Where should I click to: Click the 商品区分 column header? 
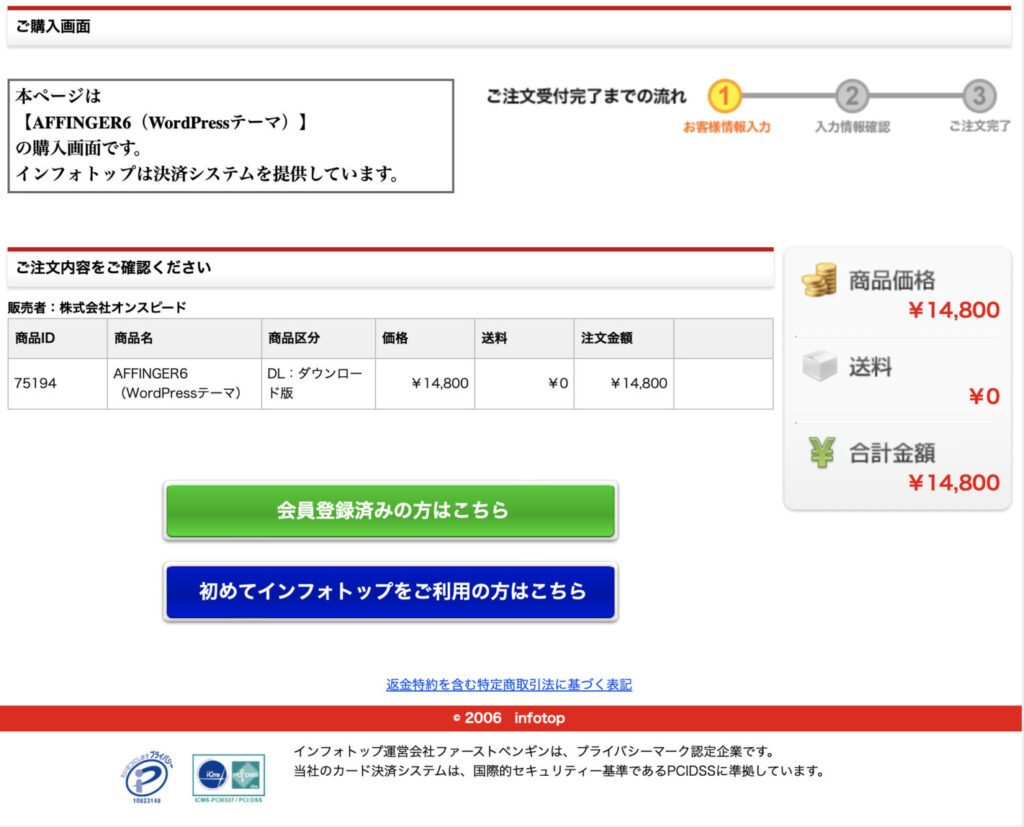coord(318,338)
